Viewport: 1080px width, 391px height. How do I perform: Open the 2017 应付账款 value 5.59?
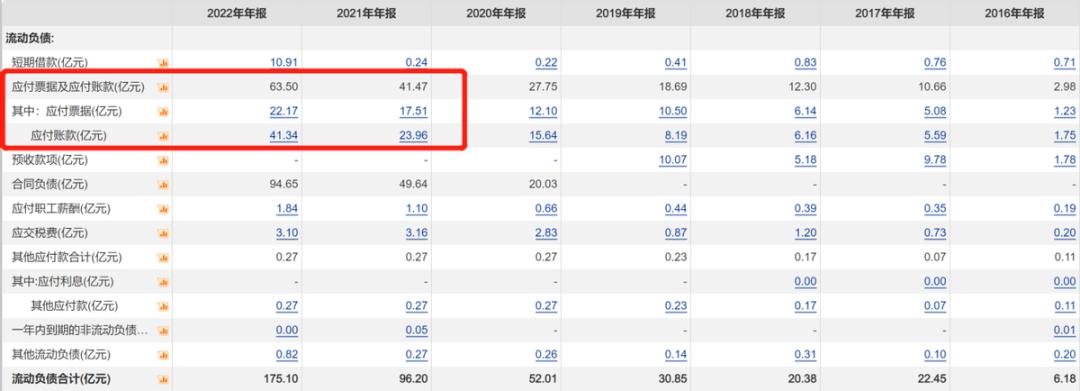pyautogui.click(x=935, y=136)
